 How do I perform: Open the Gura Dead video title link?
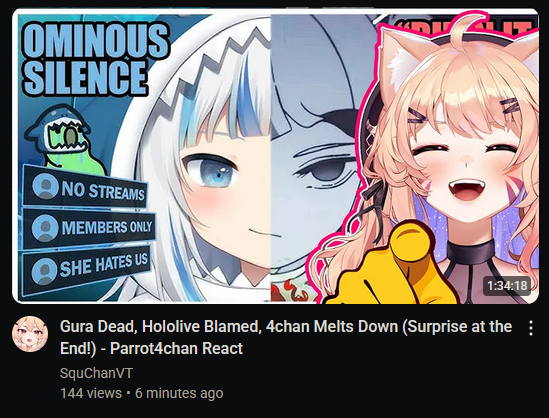coord(286,337)
